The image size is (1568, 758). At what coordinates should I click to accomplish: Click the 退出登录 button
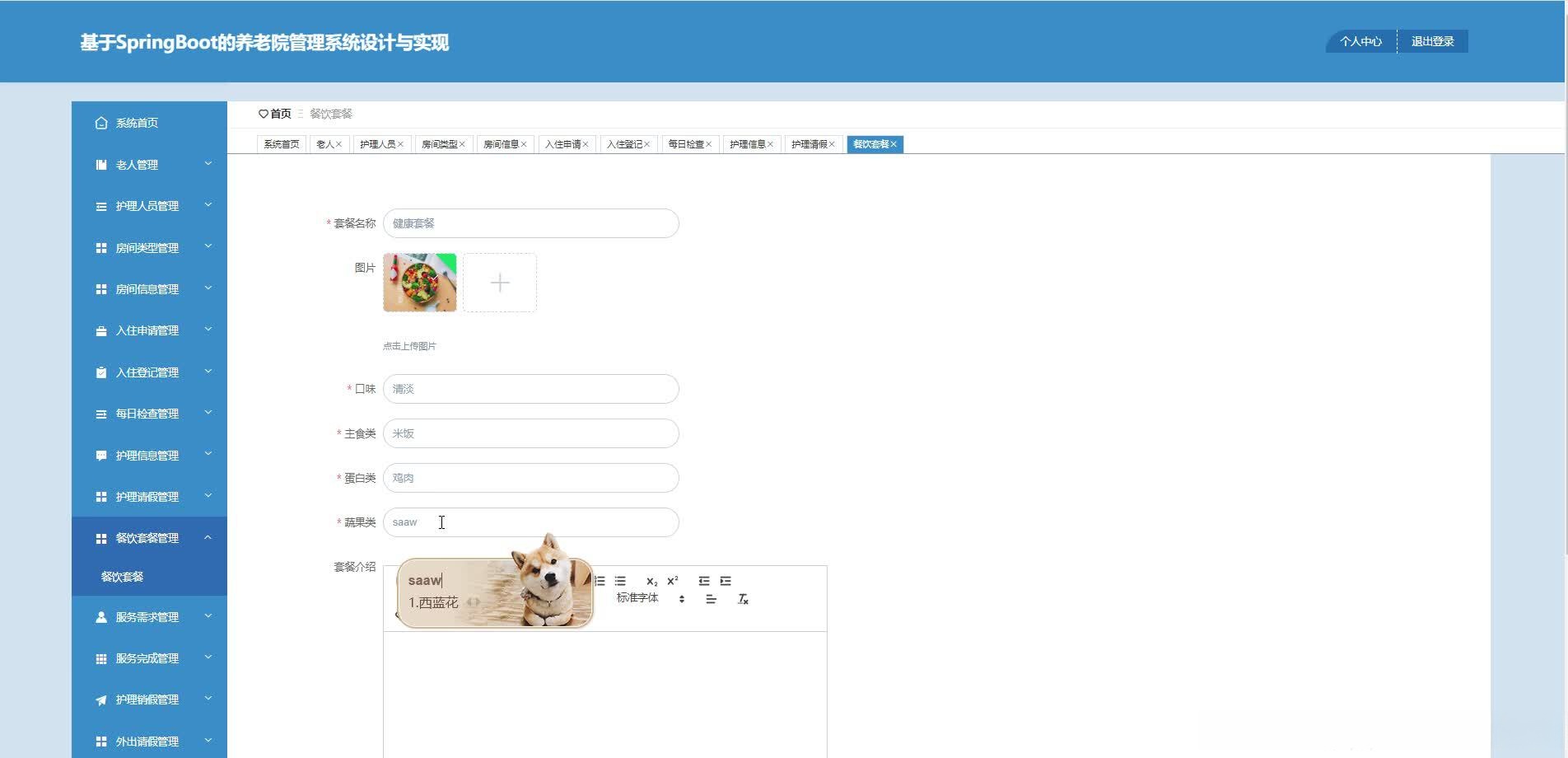1432,40
